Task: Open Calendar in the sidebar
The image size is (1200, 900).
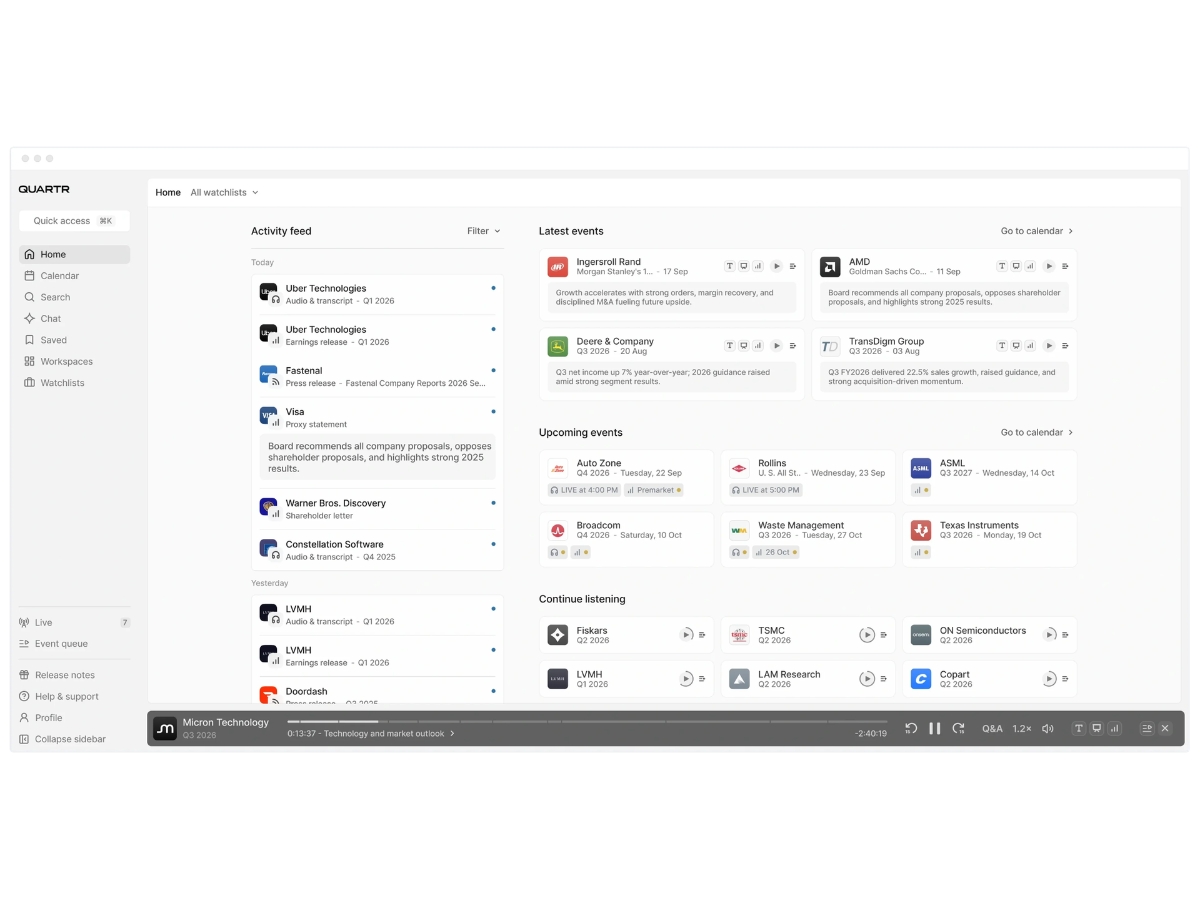Action: click(x=74, y=276)
